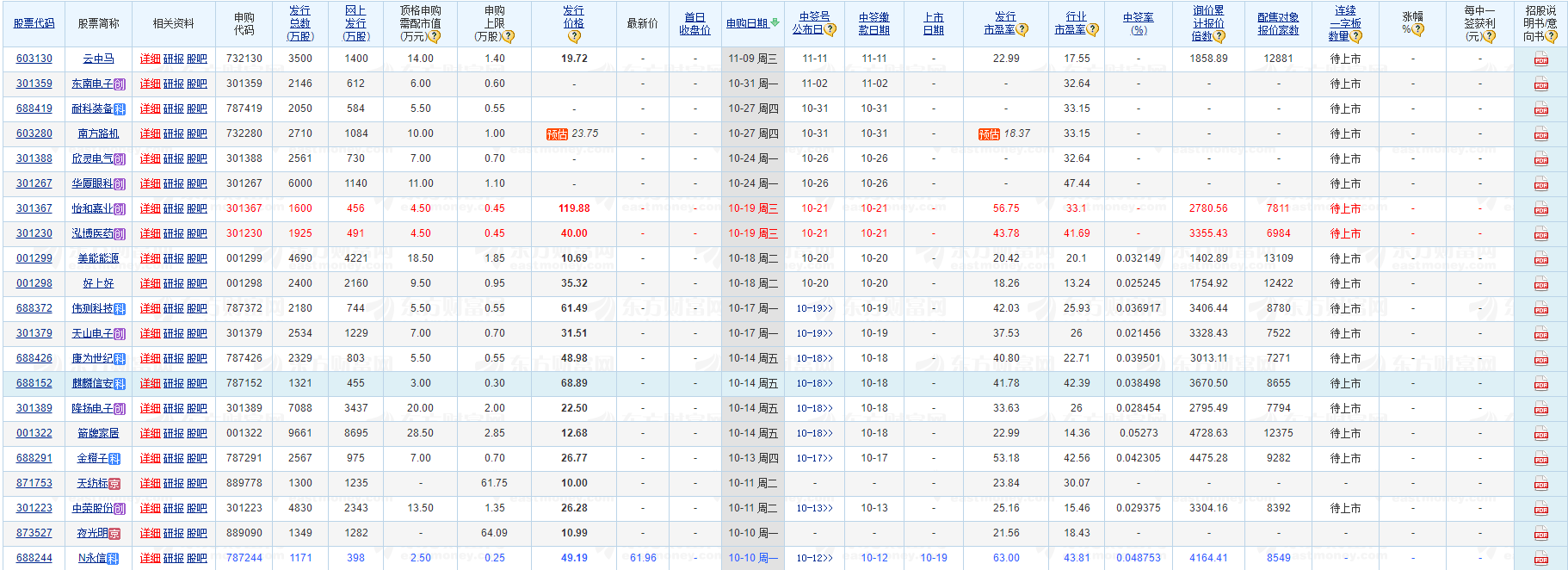Open prospectus PDF for stock 301267
The image size is (1568, 570).
pos(1540,184)
